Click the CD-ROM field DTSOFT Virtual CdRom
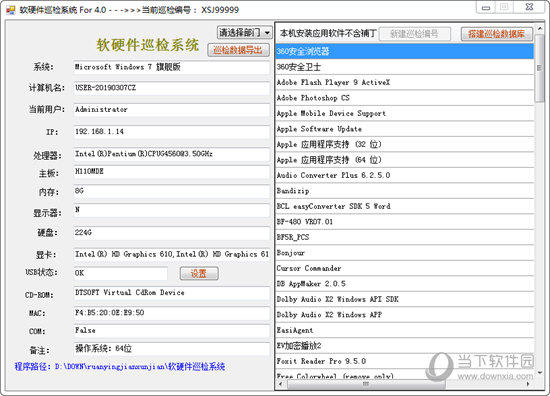This screenshot has height=396, width=550. click(x=172, y=293)
